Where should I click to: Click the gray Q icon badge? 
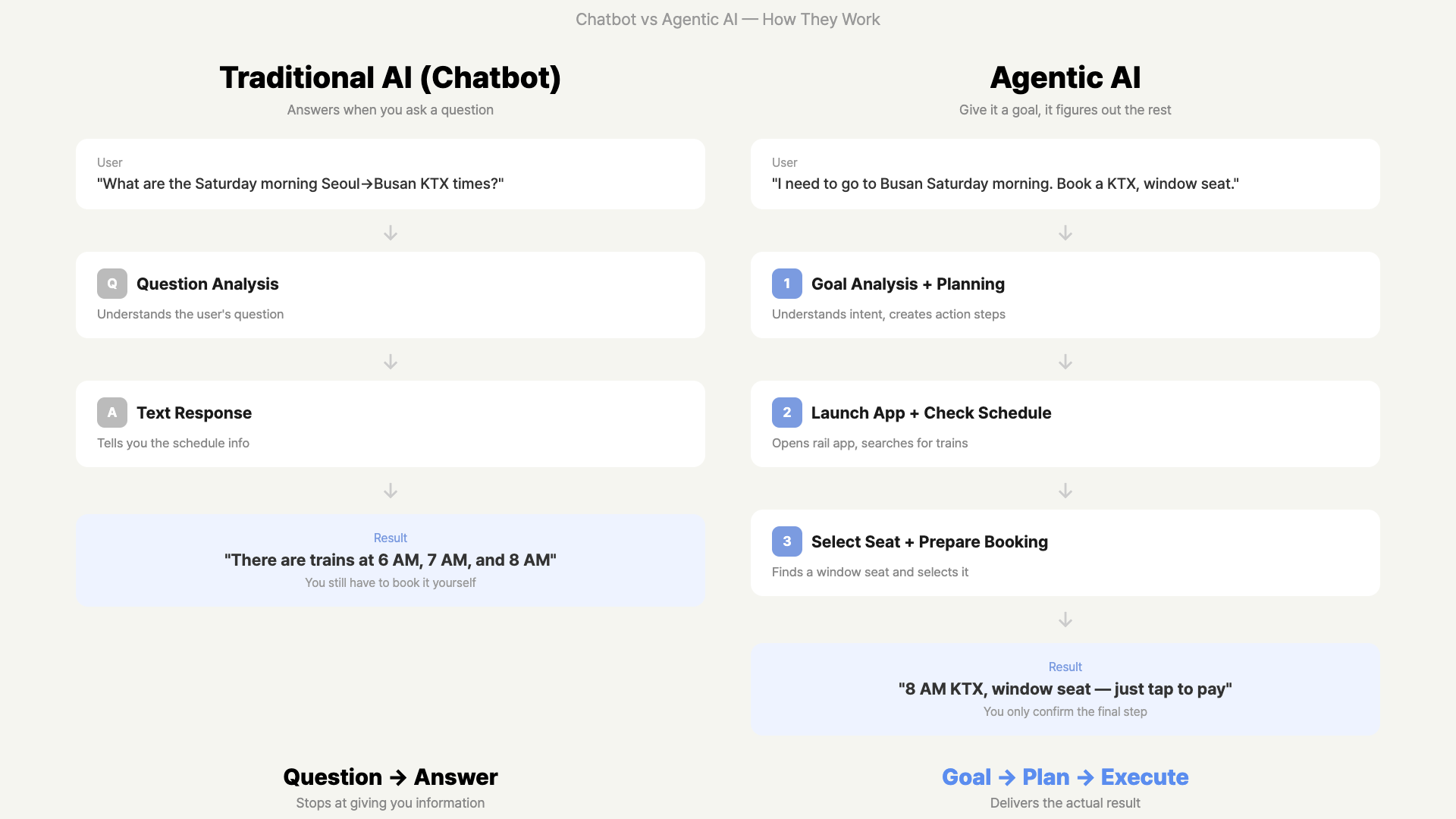112,284
